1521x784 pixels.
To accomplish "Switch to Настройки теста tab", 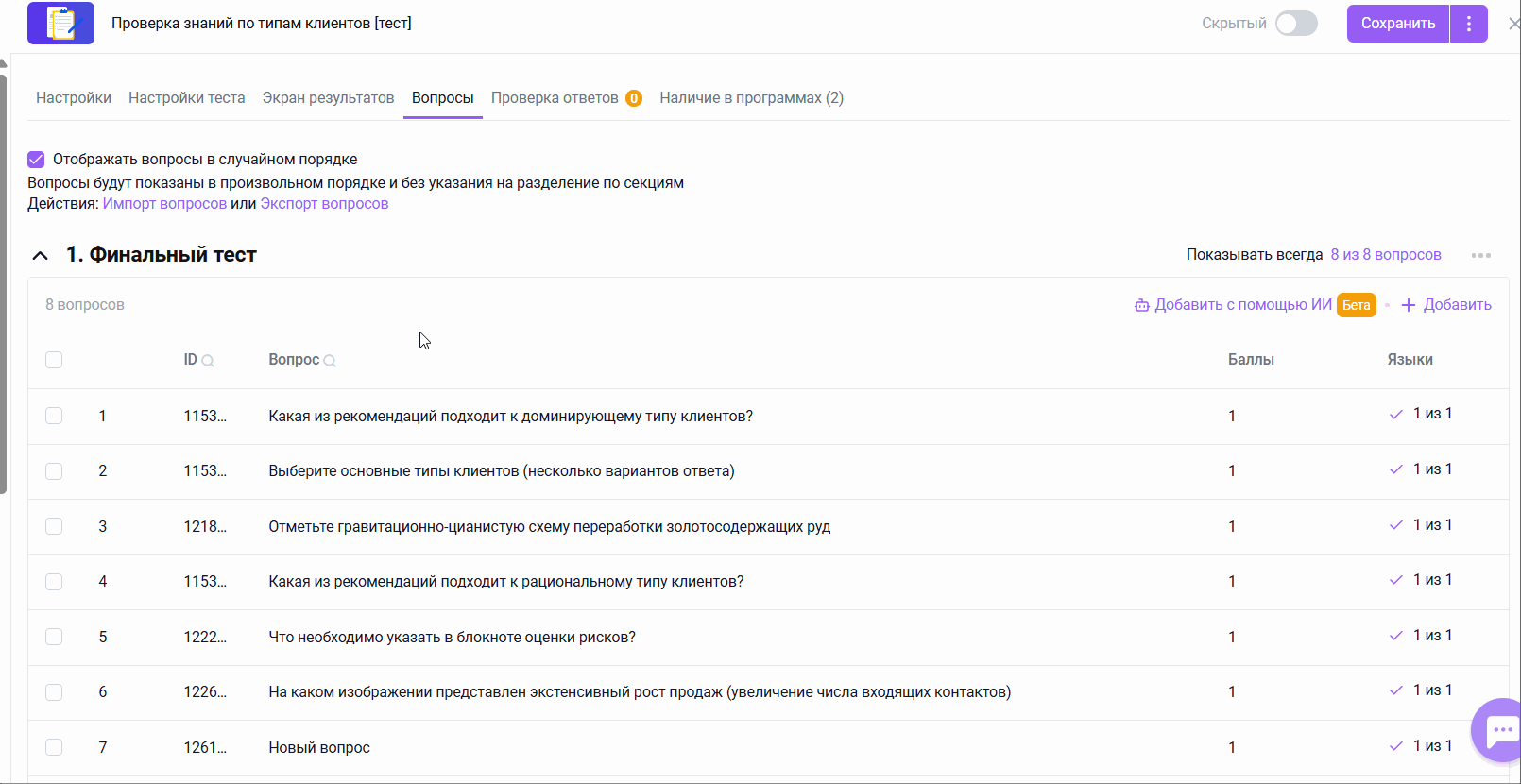I will (187, 98).
